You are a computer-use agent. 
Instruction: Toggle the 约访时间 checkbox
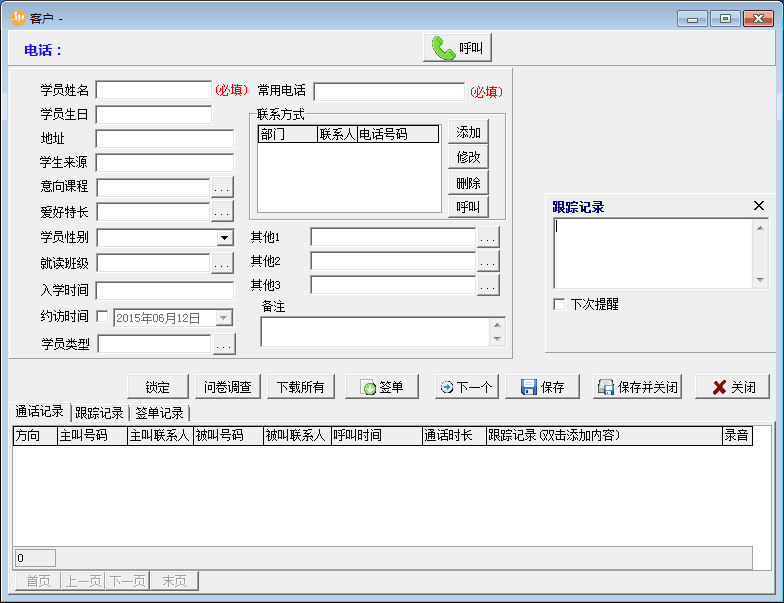coord(102,317)
